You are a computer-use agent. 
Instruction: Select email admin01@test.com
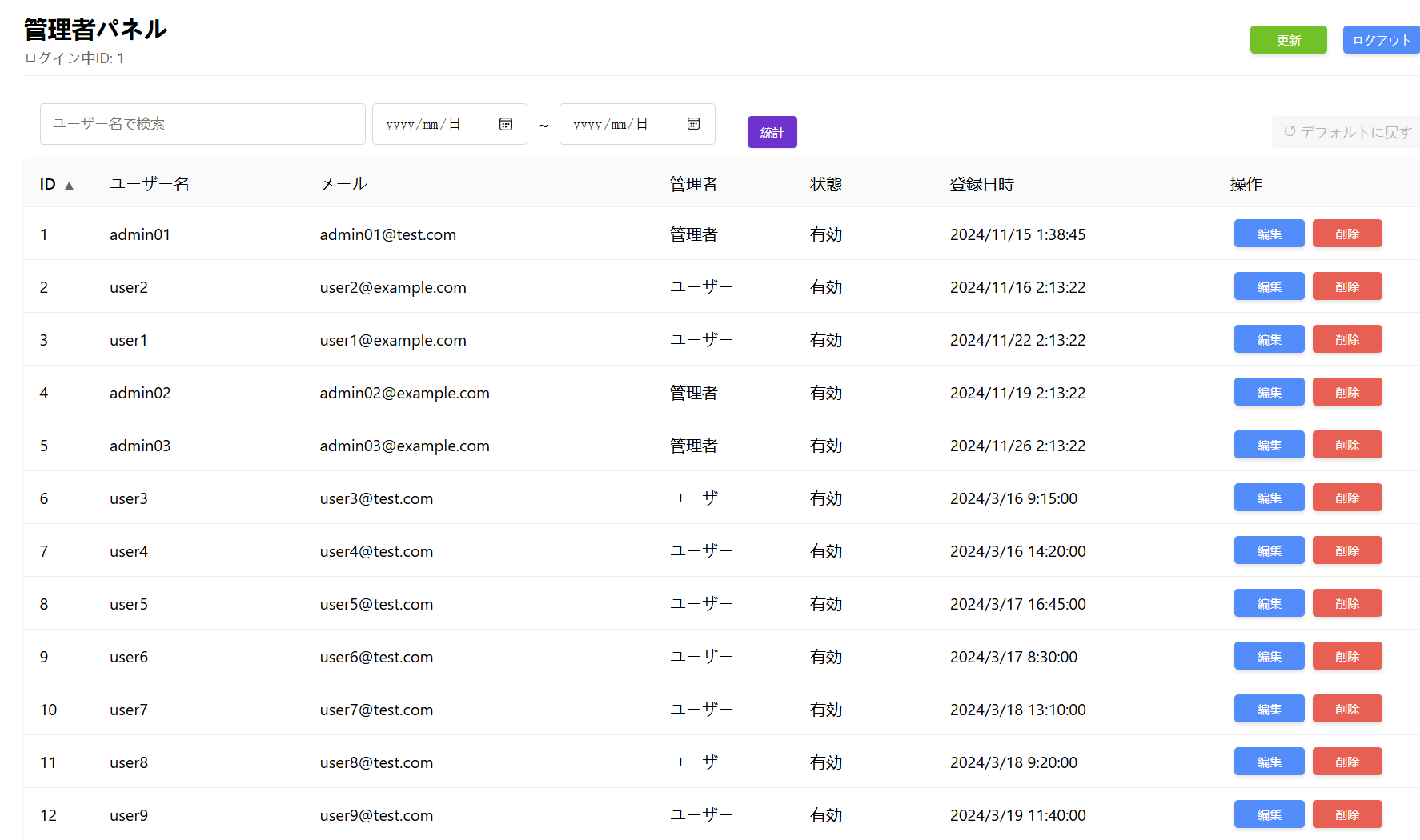pyautogui.click(x=388, y=234)
